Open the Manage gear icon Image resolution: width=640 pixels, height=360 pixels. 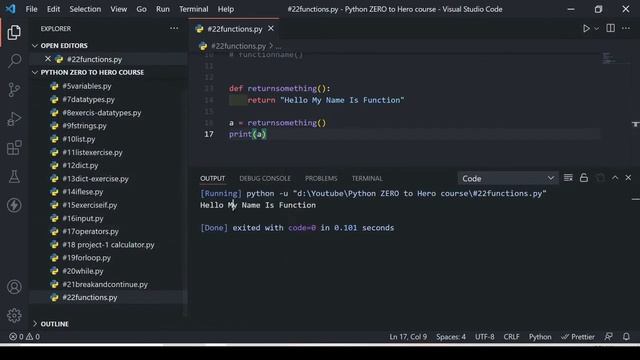coord(14,315)
